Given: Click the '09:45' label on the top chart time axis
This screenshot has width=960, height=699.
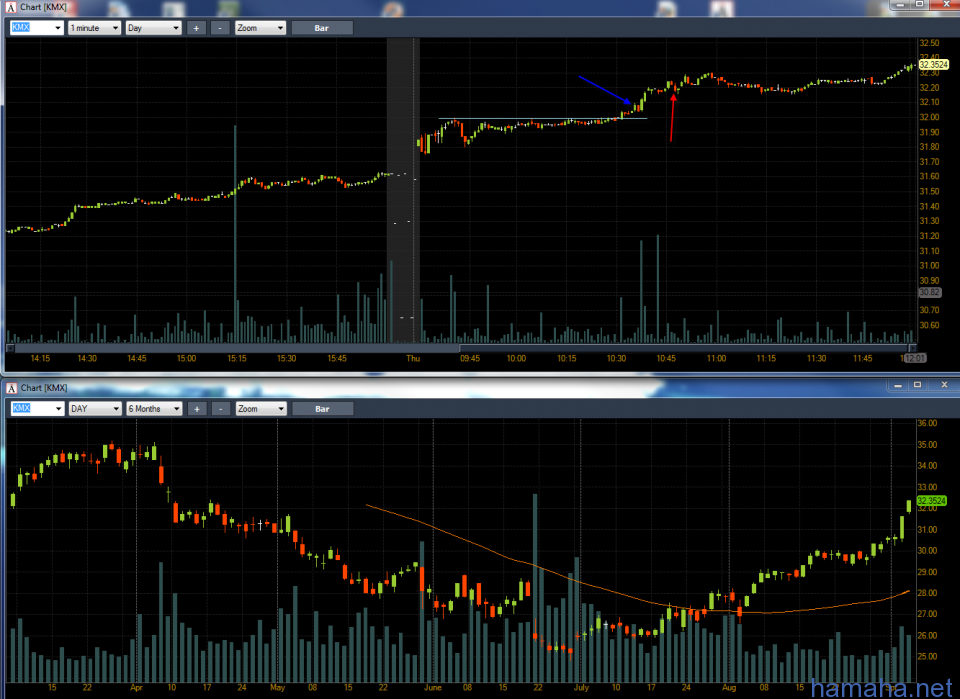Looking at the screenshot, I should pos(470,358).
